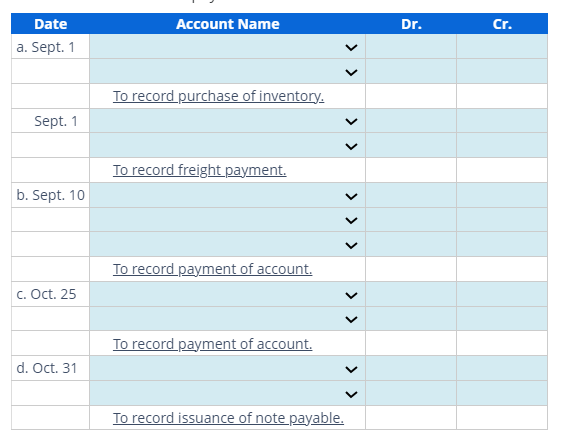Click the 'b. Sept. 10' date cell

point(51,196)
